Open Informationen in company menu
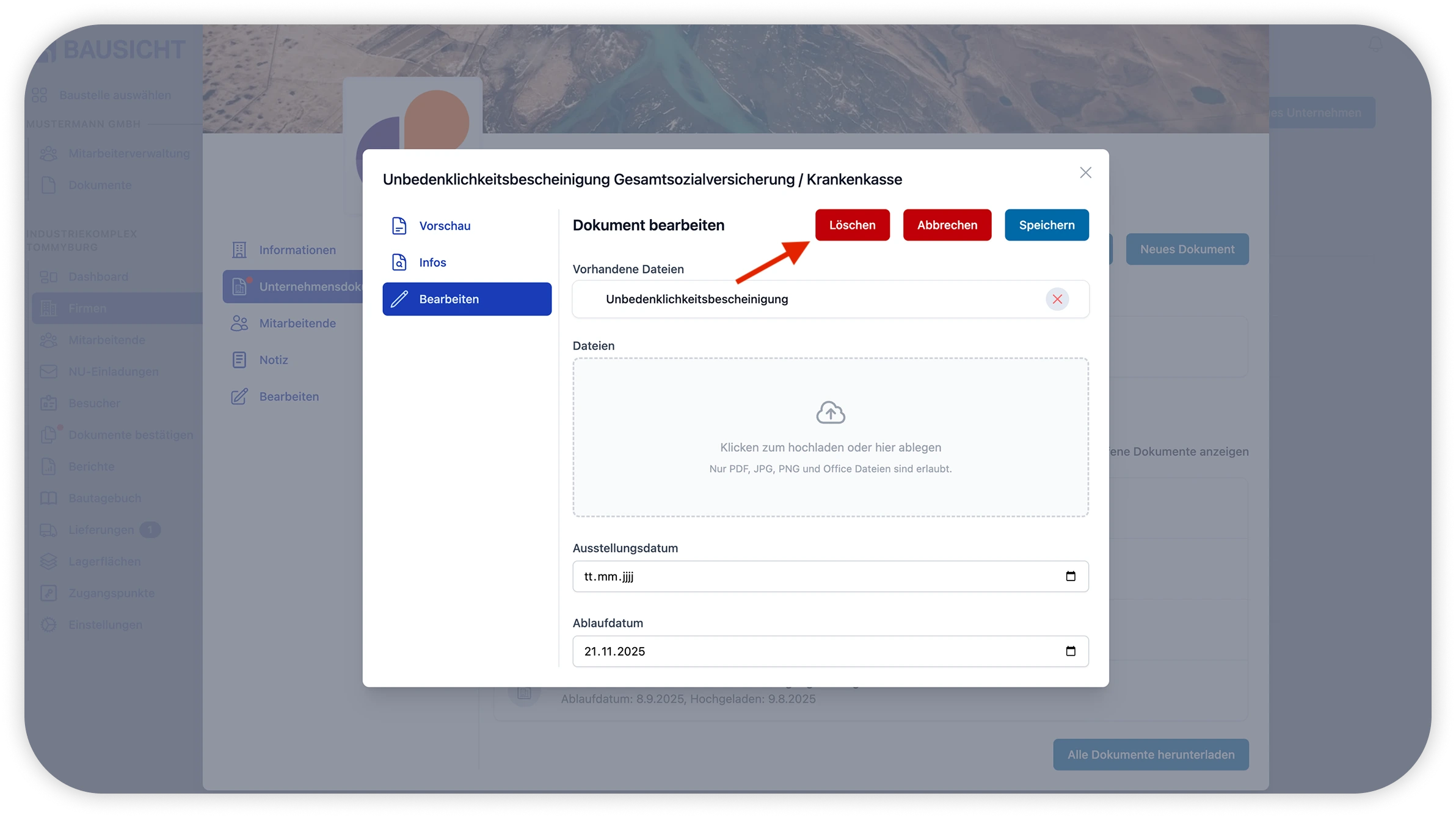Viewport: 1456px width, 818px height. tap(297, 250)
